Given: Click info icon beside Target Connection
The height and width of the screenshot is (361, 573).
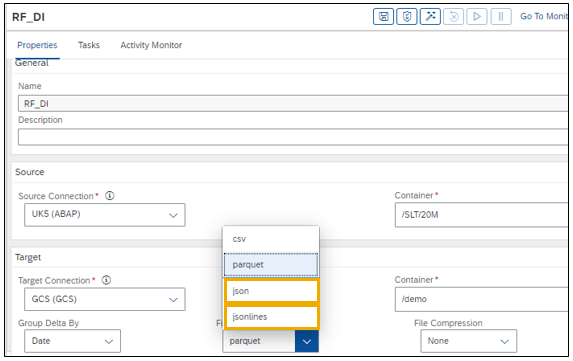Looking at the screenshot, I should 106,280.
